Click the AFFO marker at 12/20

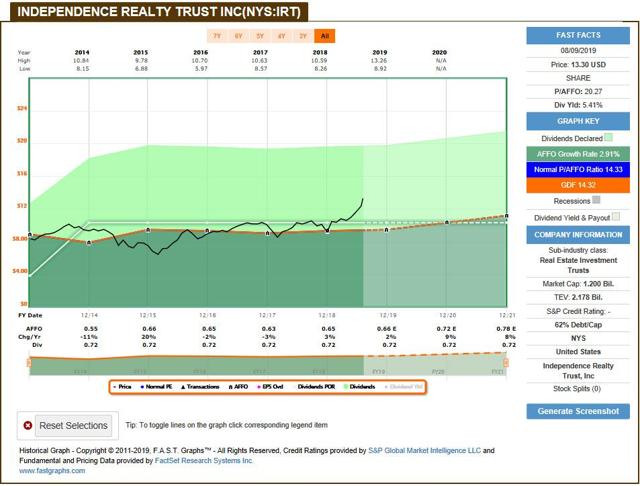coord(447,222)
